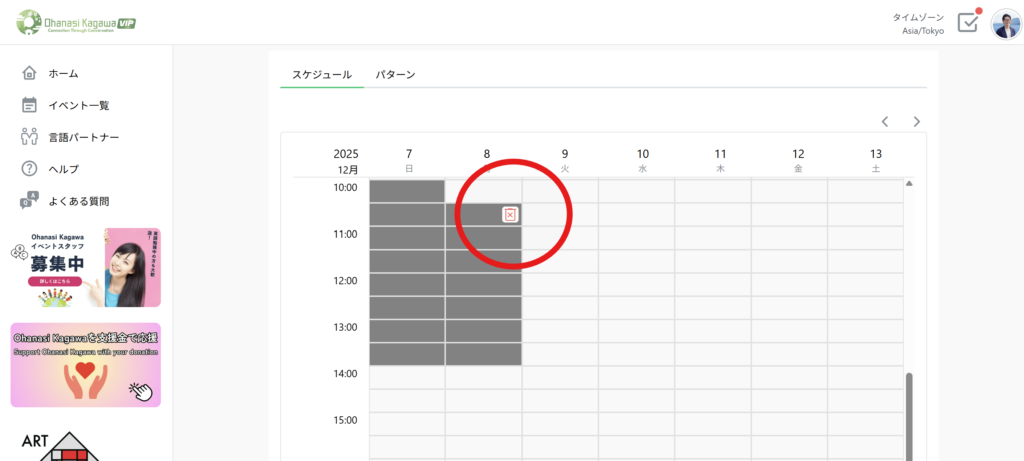Open the home icon in sidebar

(29, 73)
